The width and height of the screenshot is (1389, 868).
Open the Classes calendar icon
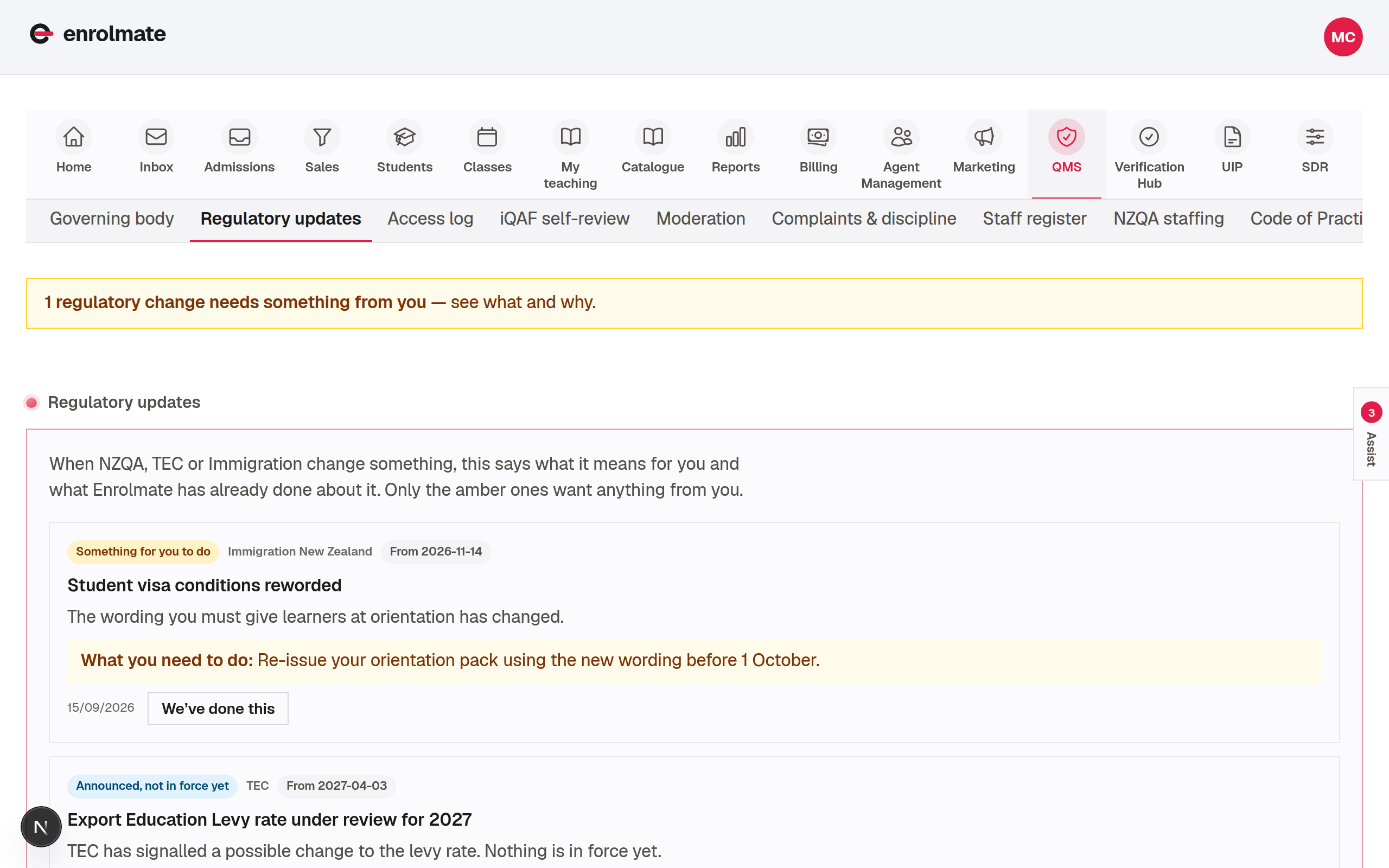coord(487,137)
